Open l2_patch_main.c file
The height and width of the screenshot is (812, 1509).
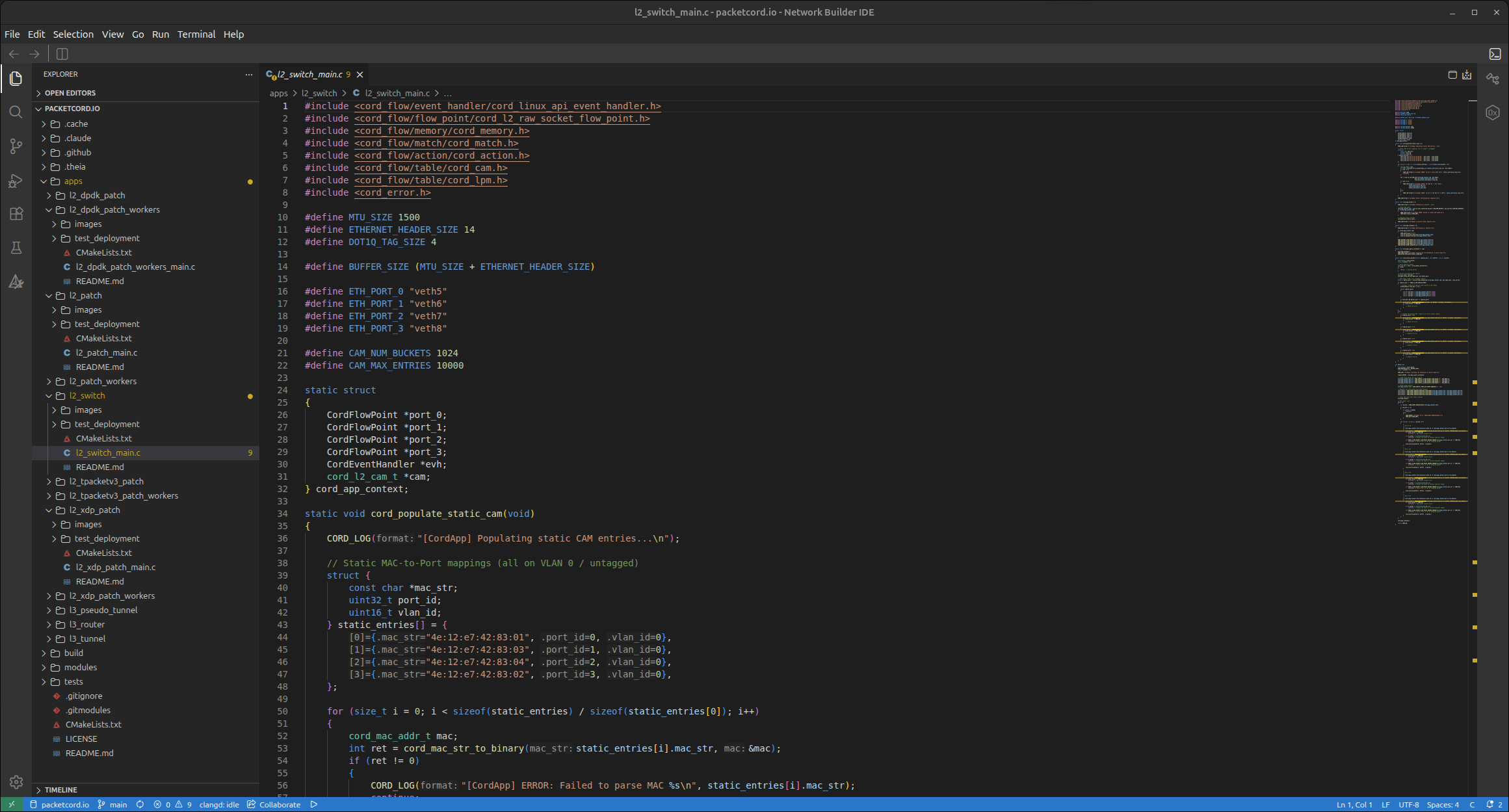[146, 353]
